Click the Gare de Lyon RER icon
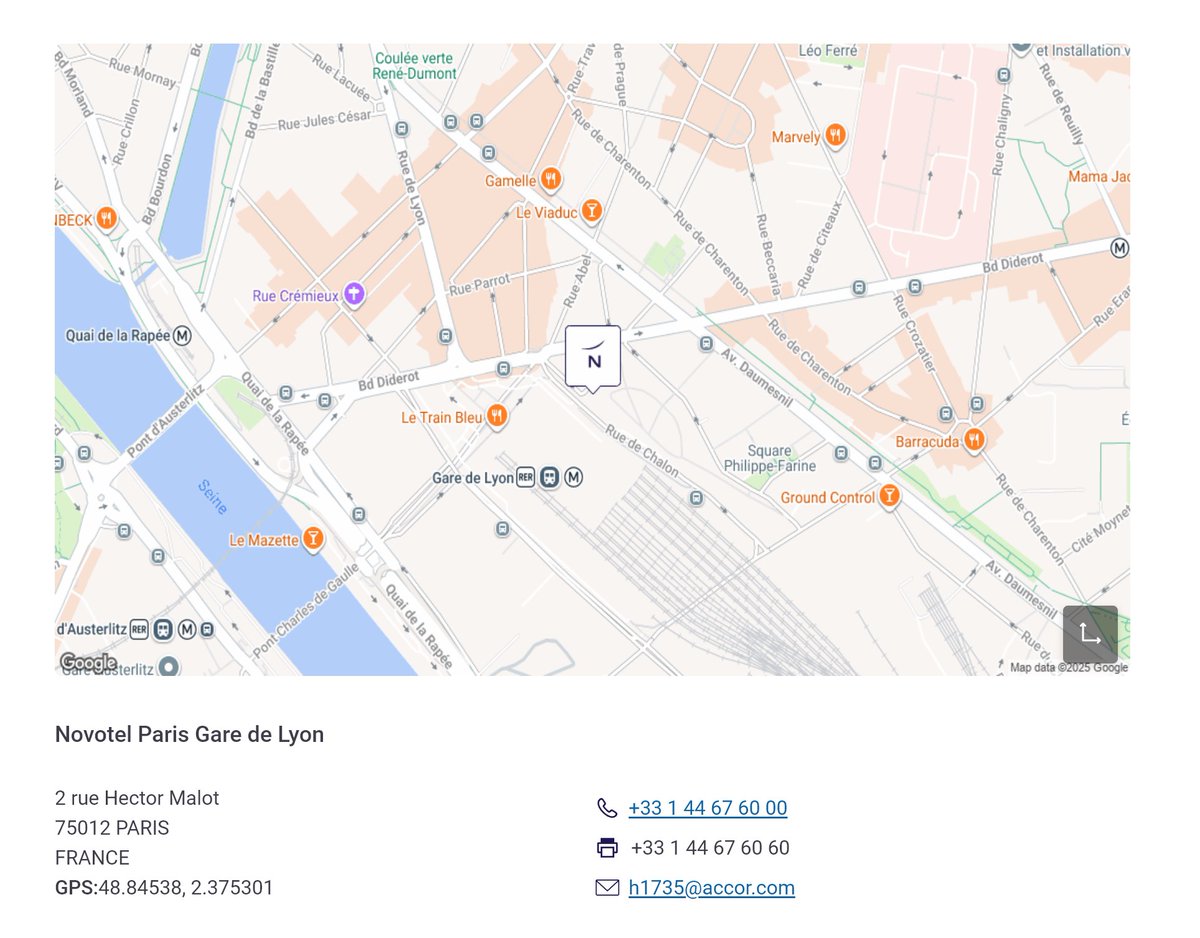 [x=526, y=478]
